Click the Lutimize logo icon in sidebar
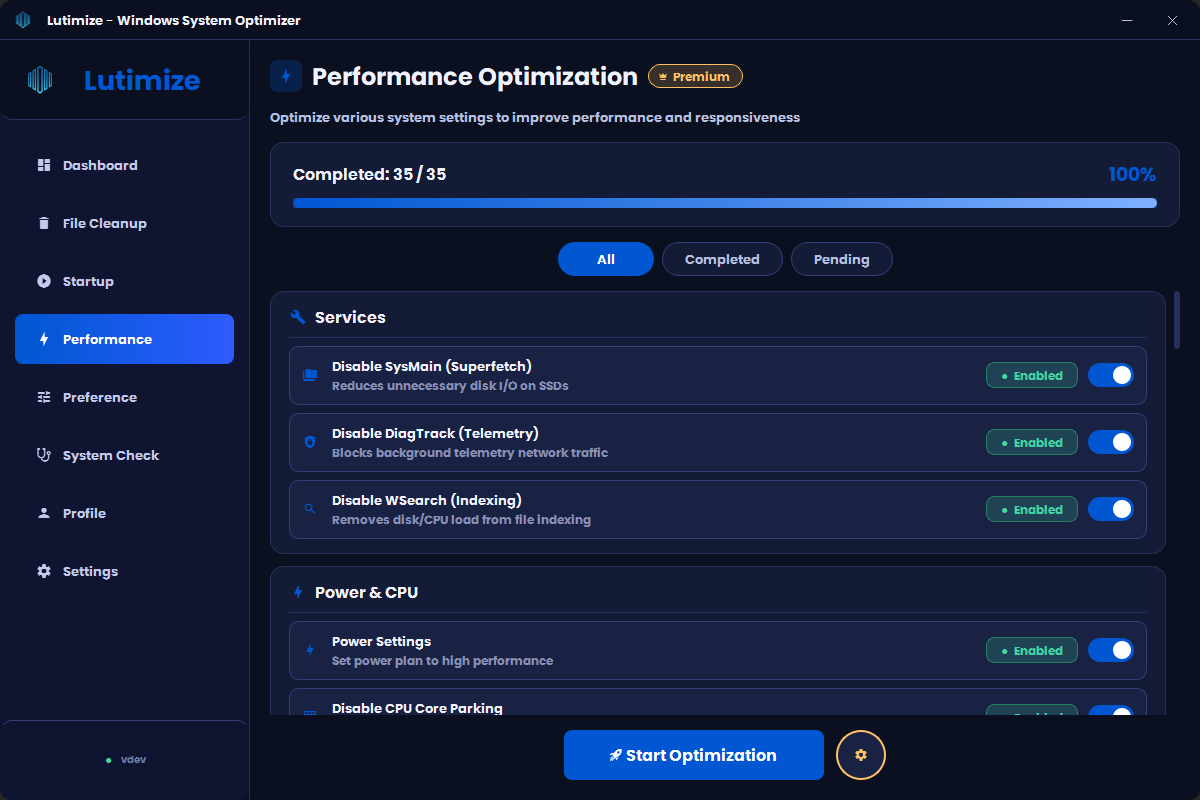 tap(40, 80)
